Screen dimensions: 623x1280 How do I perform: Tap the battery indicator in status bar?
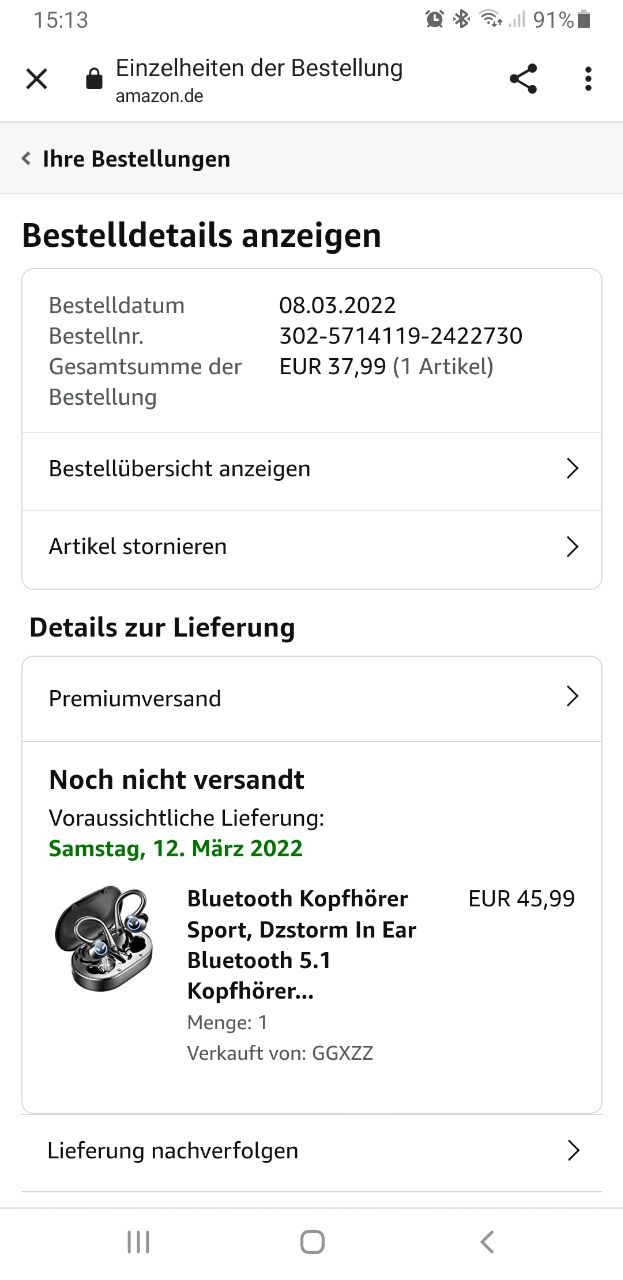(584, 19)
